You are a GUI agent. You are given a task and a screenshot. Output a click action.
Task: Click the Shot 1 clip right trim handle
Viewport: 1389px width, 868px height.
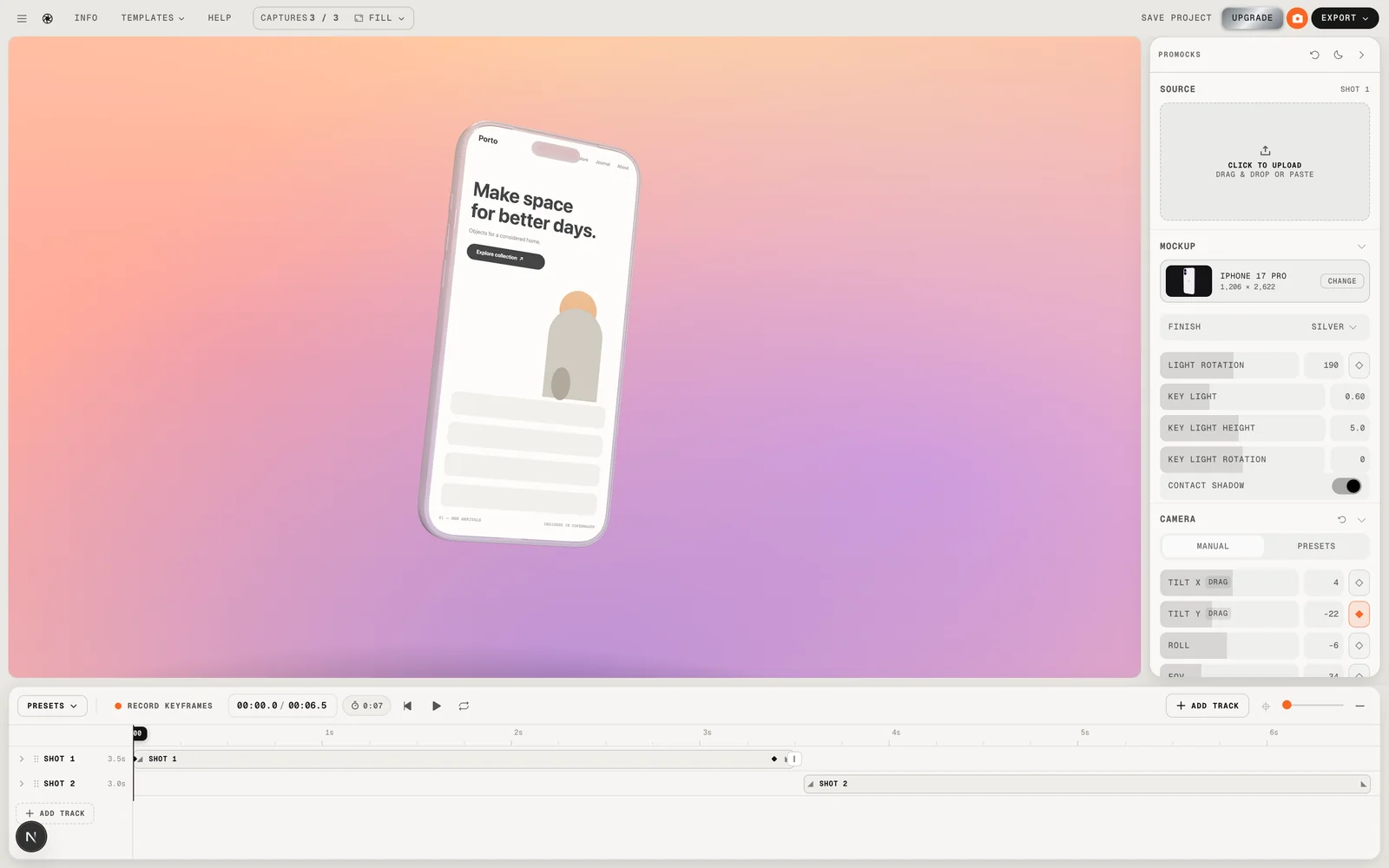[794, 759]
